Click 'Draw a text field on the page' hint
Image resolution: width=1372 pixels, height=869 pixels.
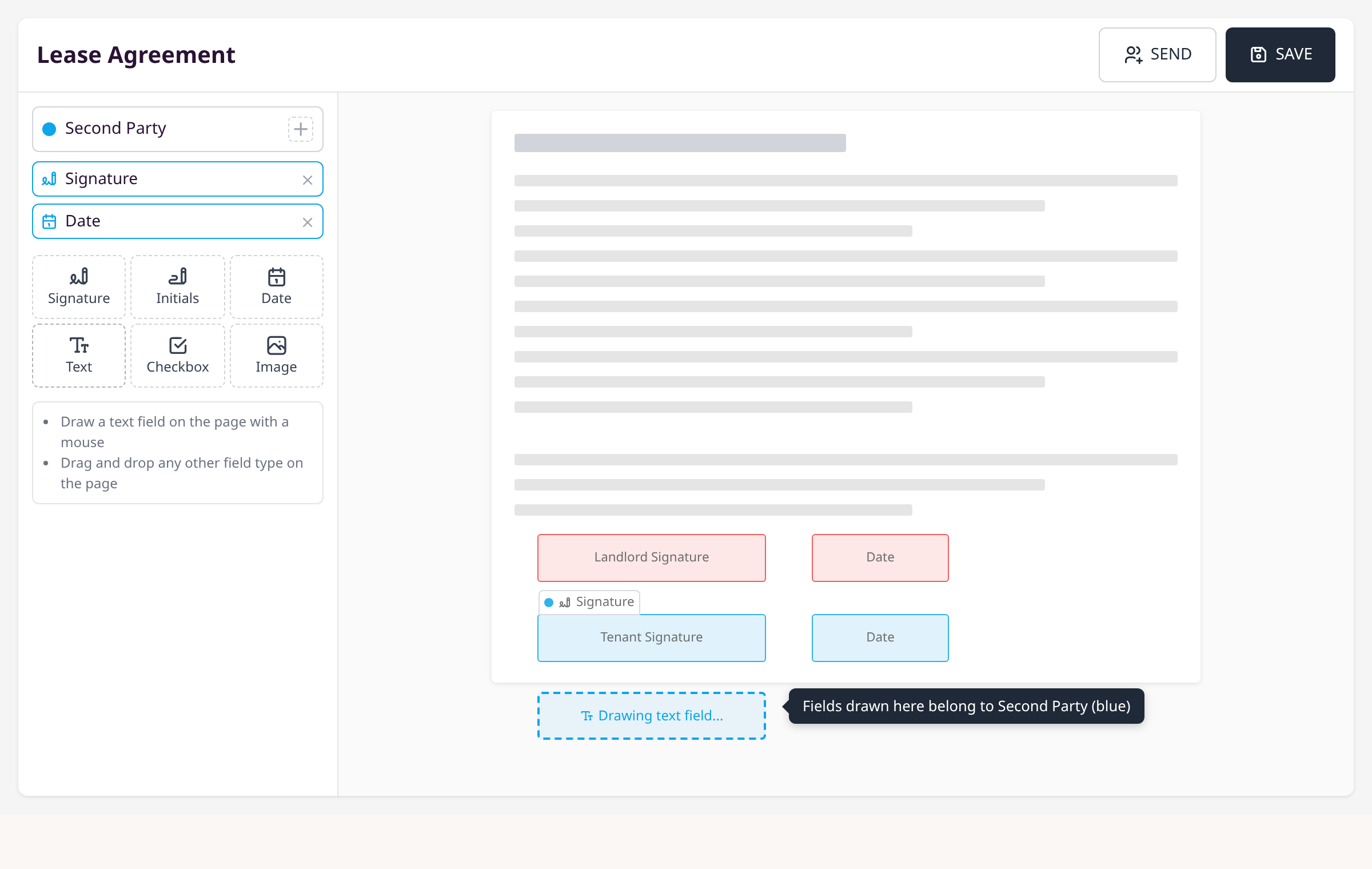pyautogui.click(x=174, y=432)
